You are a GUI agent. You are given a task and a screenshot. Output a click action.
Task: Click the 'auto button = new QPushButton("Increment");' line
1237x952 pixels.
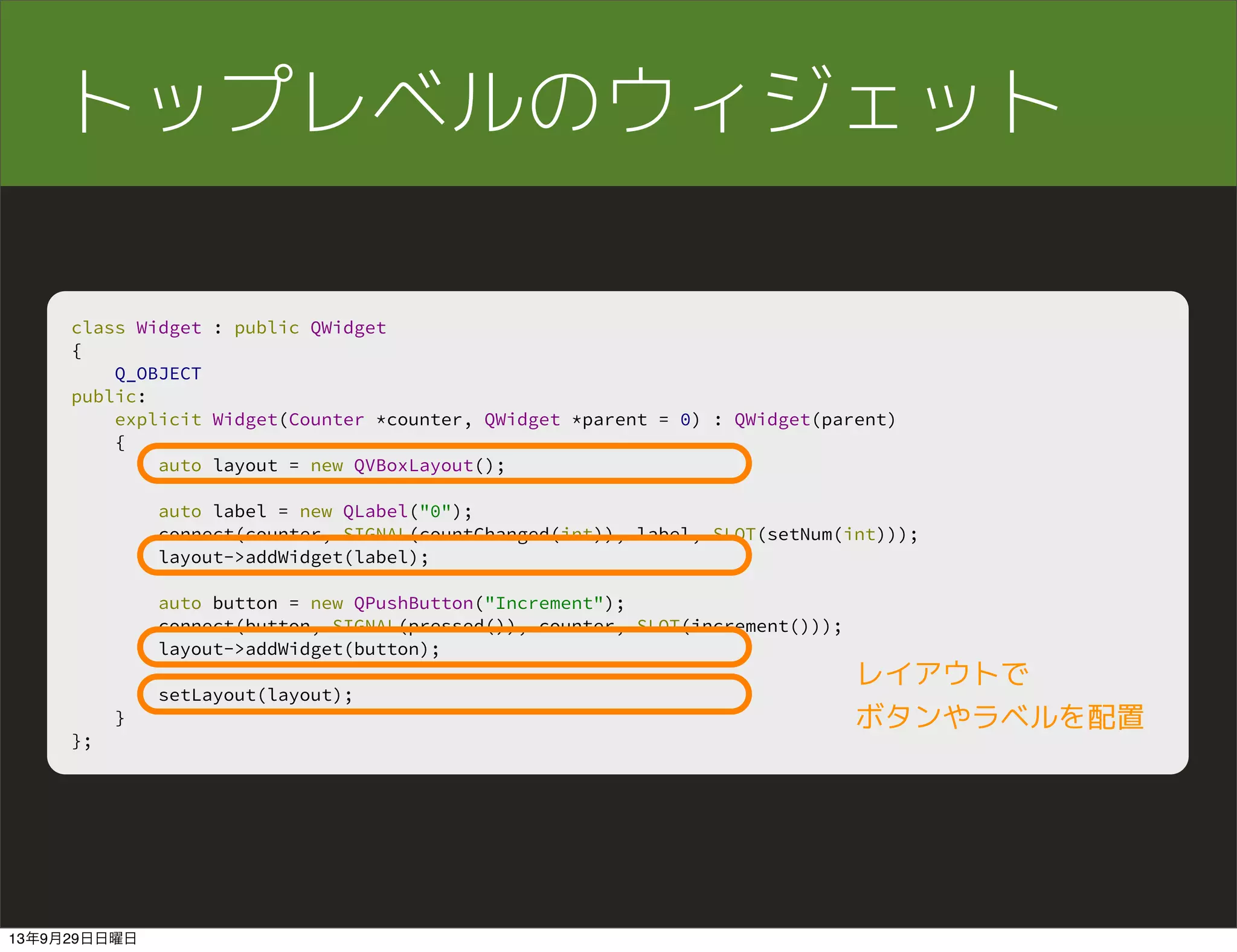(391, 603)
